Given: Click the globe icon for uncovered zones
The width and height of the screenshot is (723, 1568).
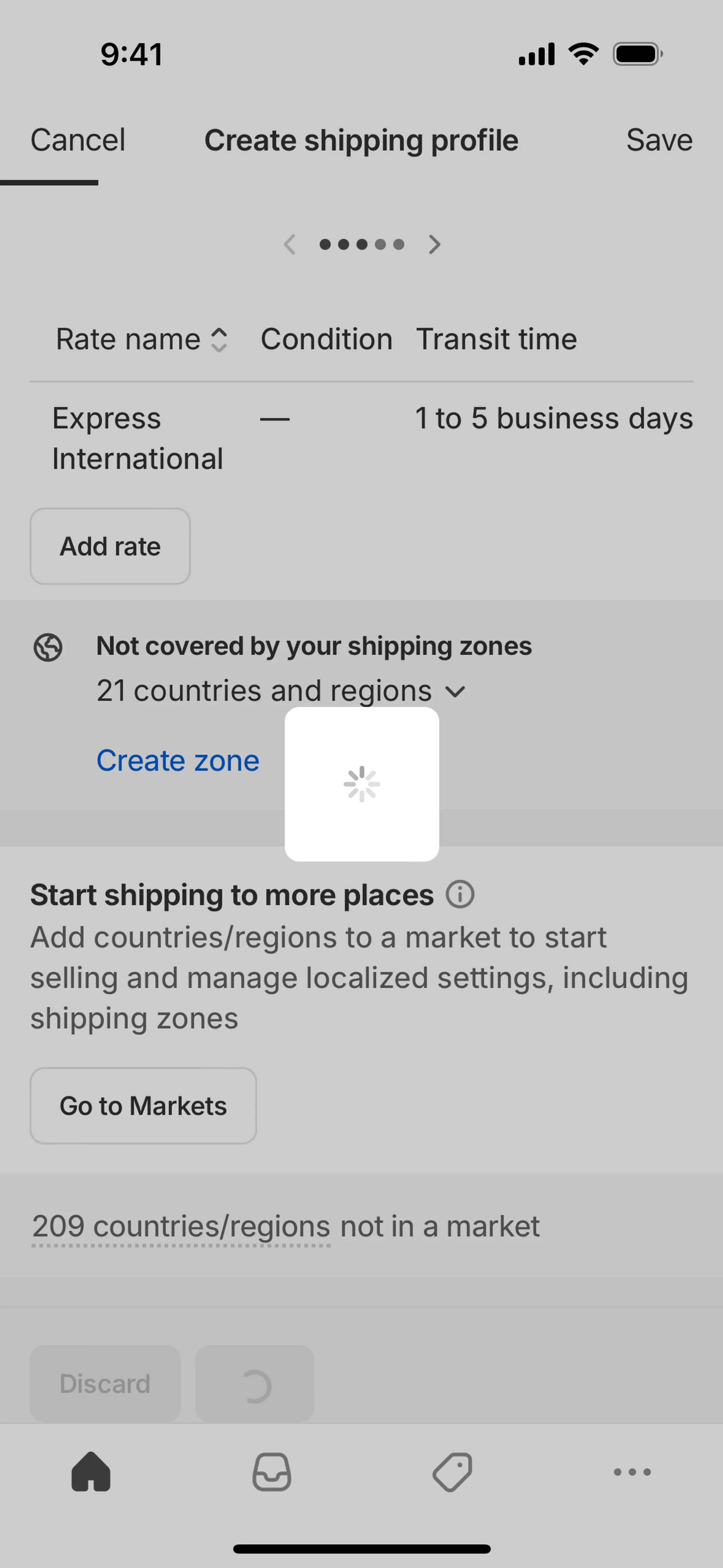Looking at the screenshot, I should 48,646.
